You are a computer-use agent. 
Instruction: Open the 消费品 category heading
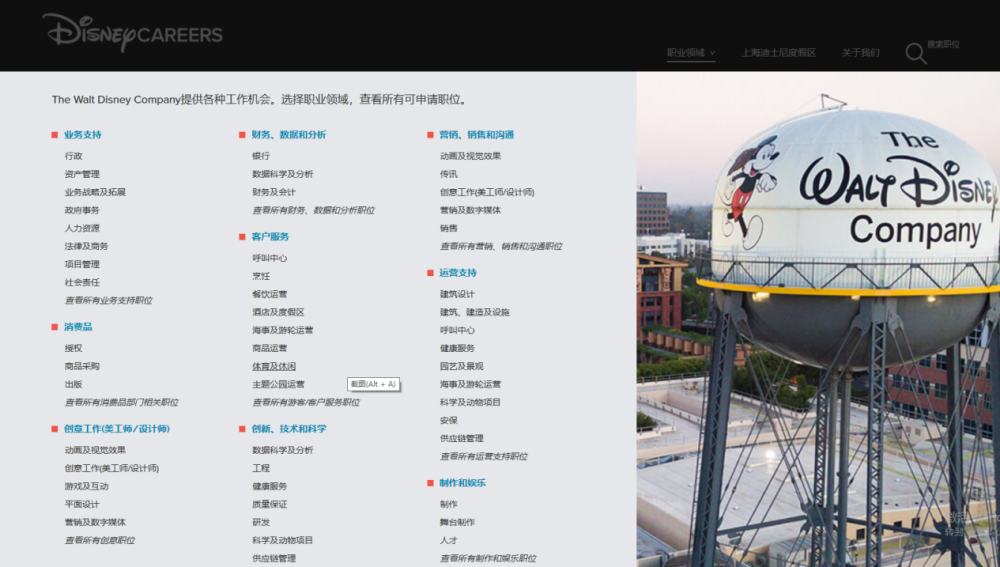point(78,327)
